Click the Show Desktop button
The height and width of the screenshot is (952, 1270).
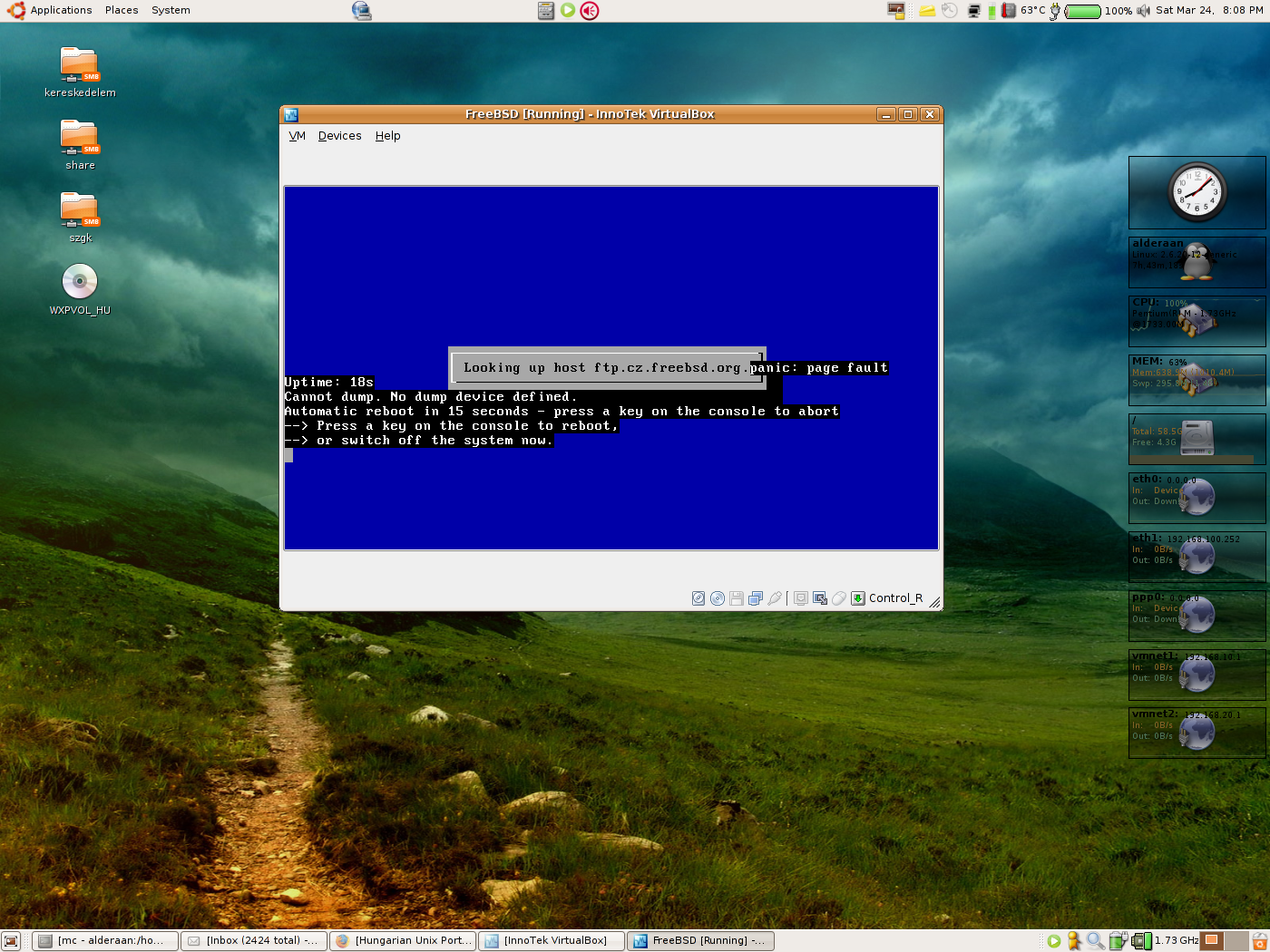tap(10, 941)
